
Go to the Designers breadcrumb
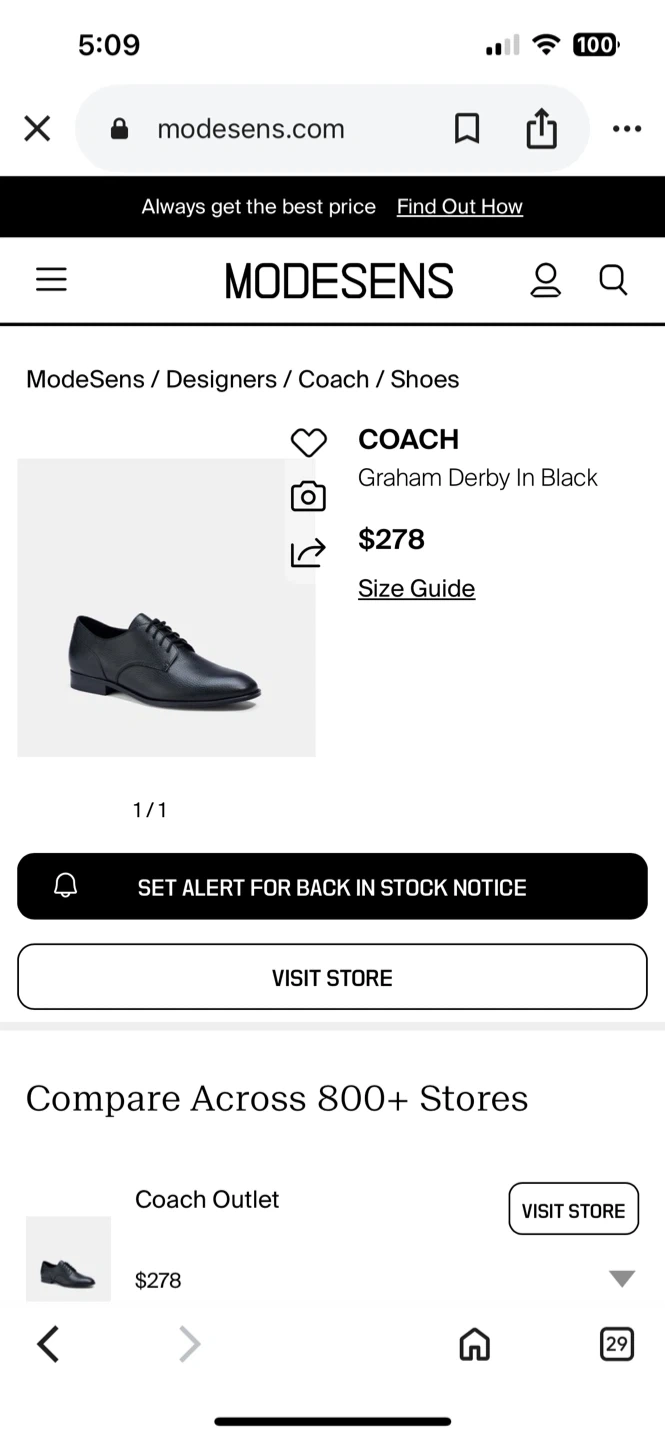pyautogui.click(x=221, y=380)
